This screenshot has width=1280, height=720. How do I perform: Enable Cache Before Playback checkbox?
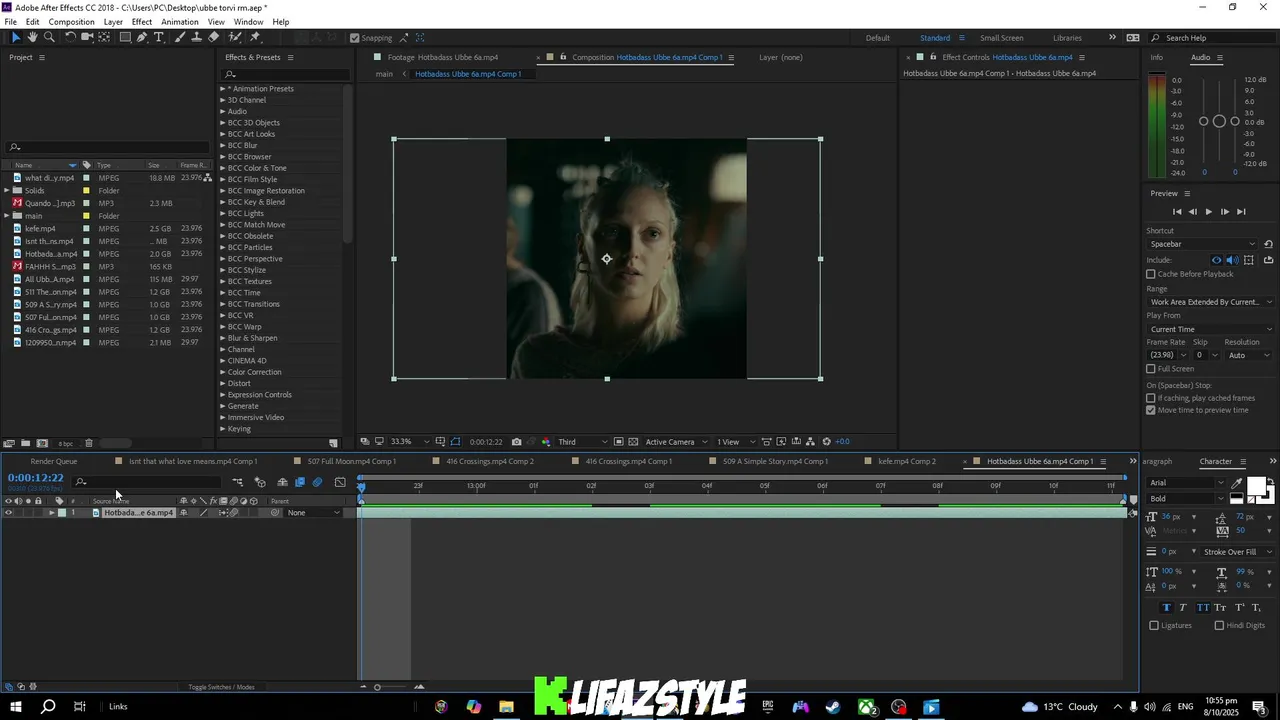click(x=1151, y=274)
